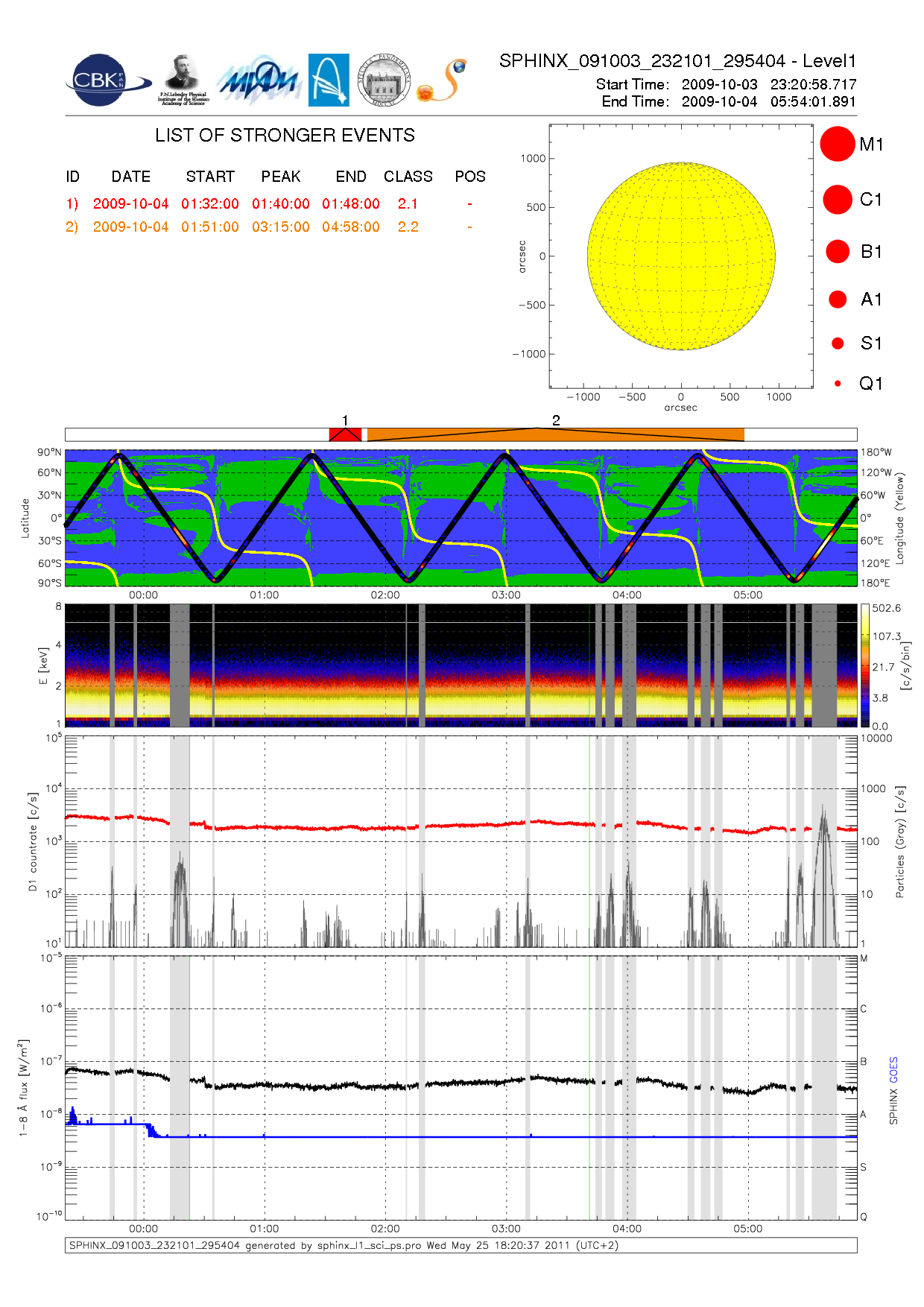Click the footer generation info text box
The image size is (924, 1307).
461,1245
